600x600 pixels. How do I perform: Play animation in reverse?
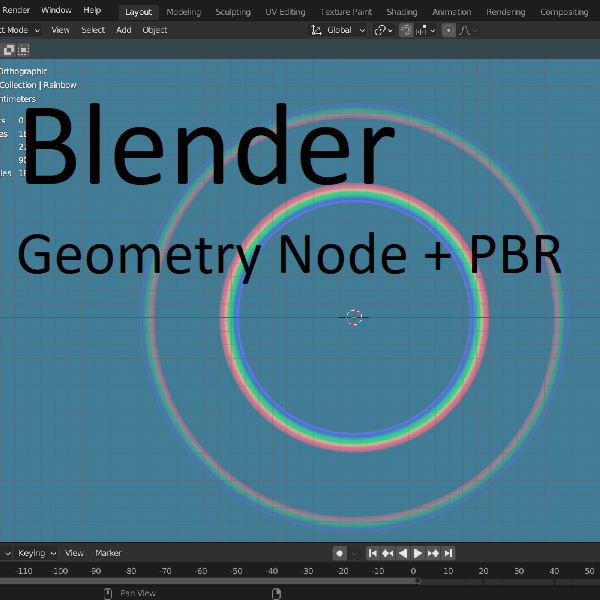pos(403,553)
